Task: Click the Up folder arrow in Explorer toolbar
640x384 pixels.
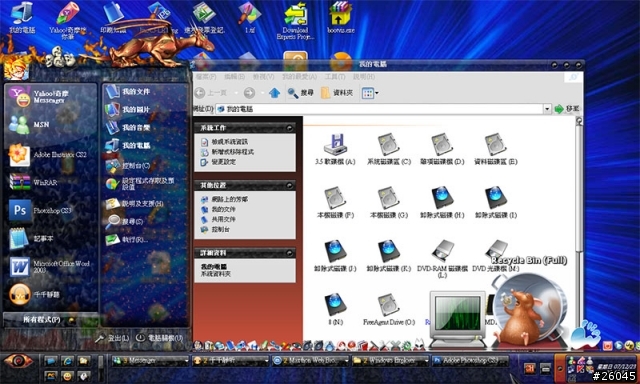Action: pos(275,93)
